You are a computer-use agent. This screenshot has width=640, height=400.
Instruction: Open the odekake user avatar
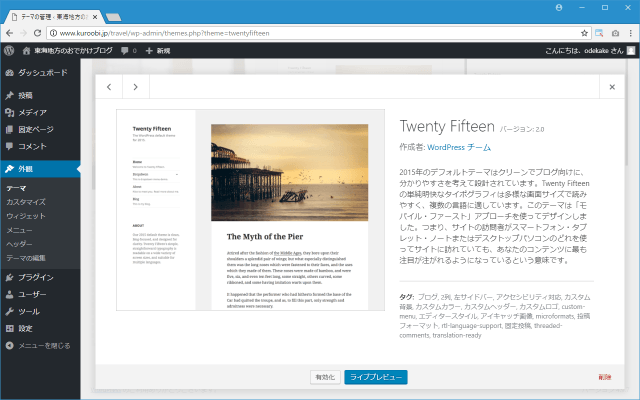[631, 51]
